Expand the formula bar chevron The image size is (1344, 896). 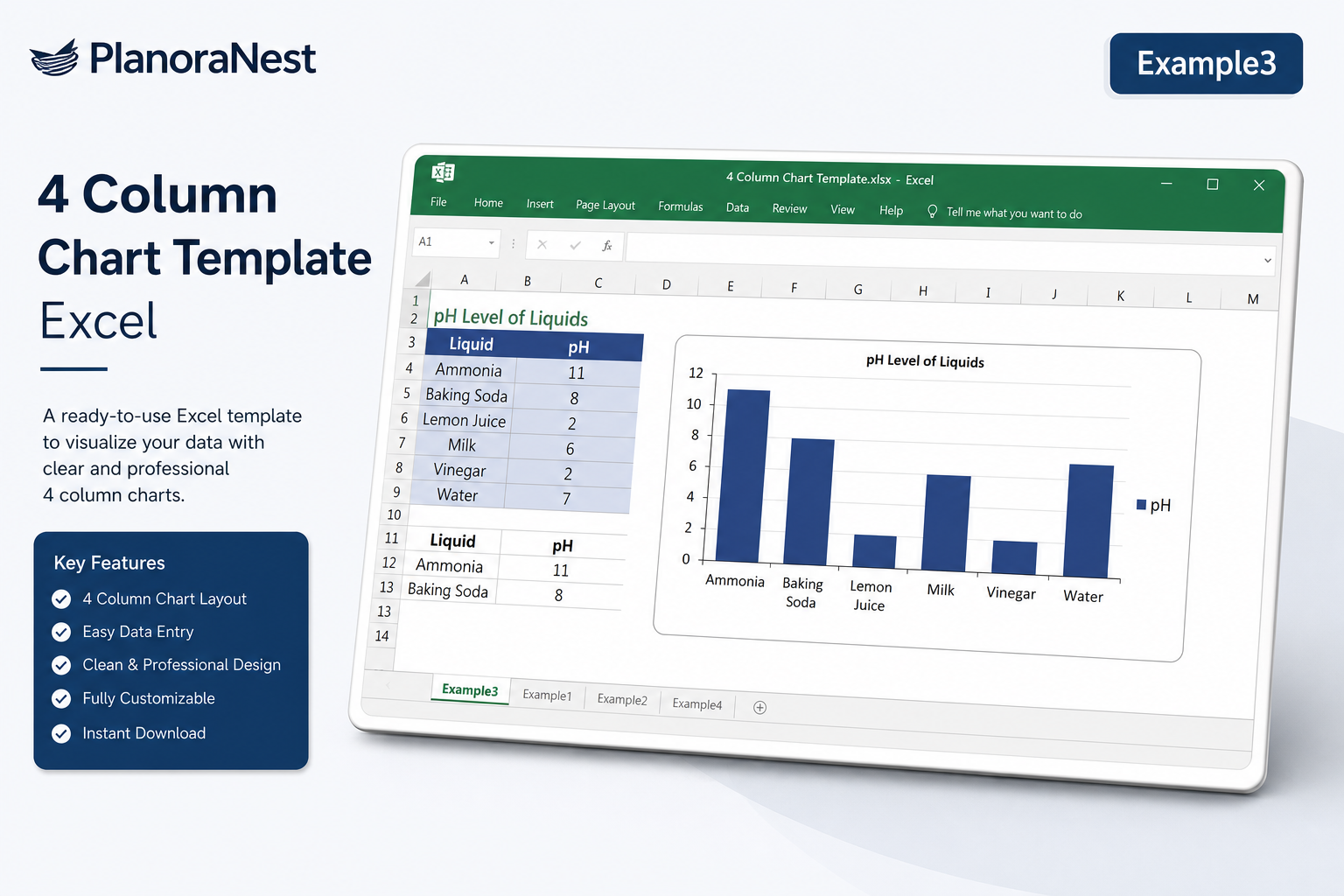tap(1267, 261)
